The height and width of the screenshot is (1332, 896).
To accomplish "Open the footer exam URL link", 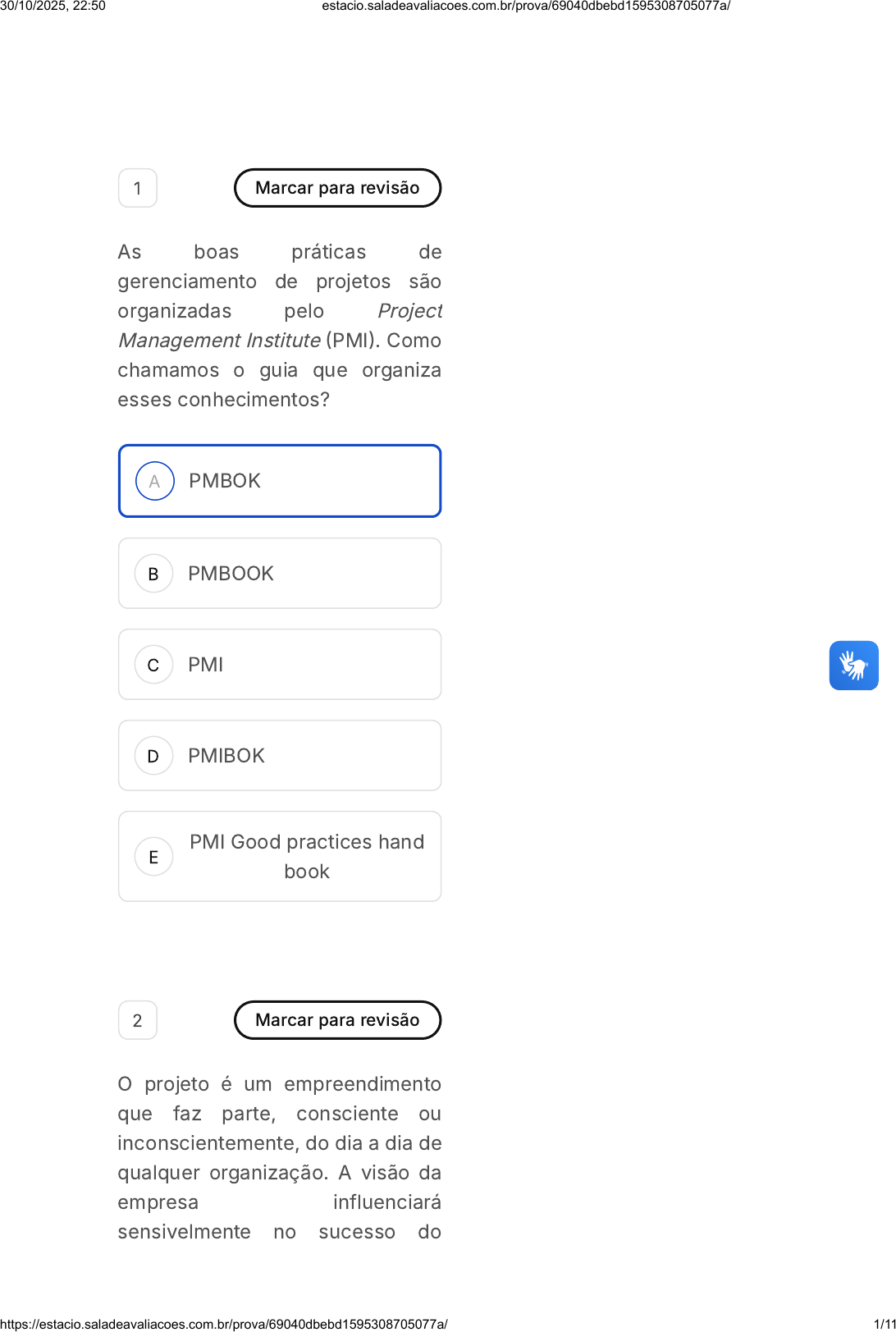I will [224, 1324].
